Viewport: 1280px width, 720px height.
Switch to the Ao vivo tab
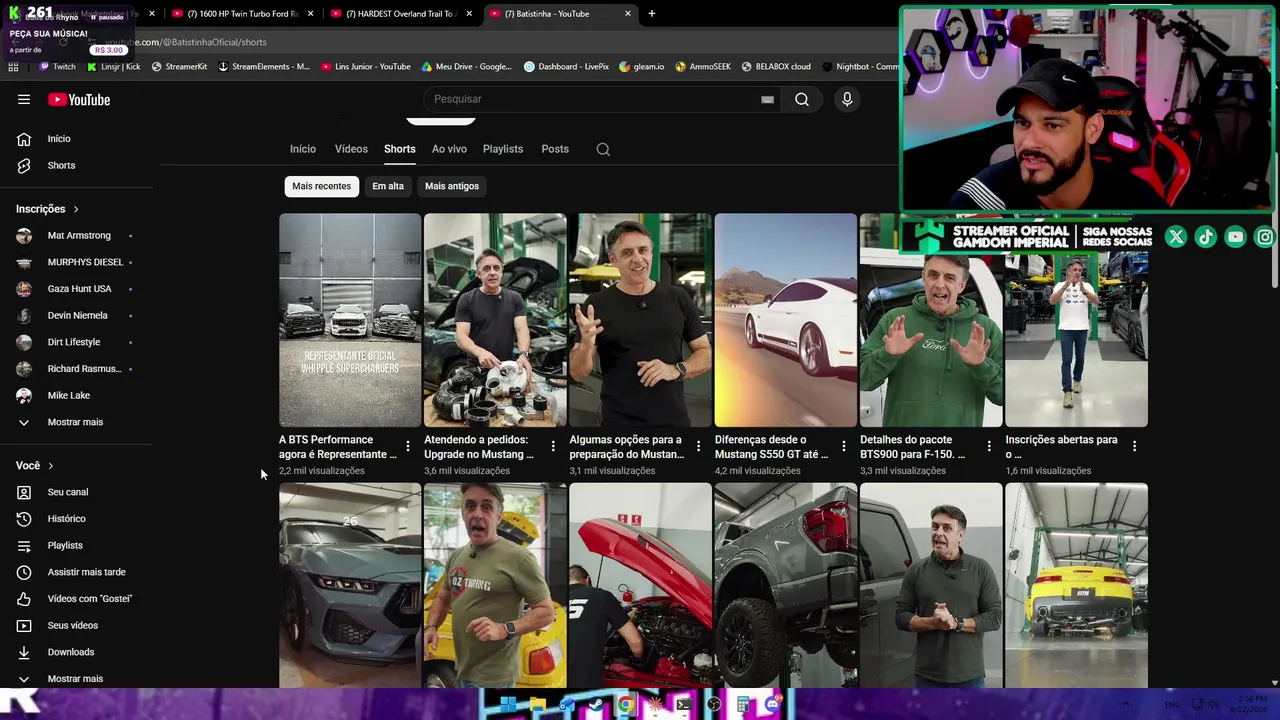click(449, 149)
